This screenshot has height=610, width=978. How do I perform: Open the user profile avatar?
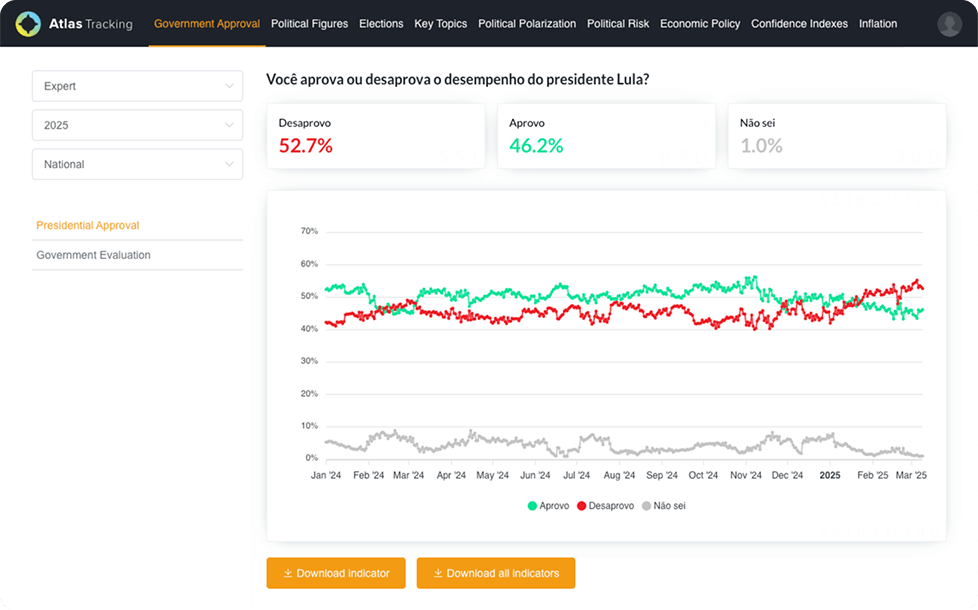[949, 24]
